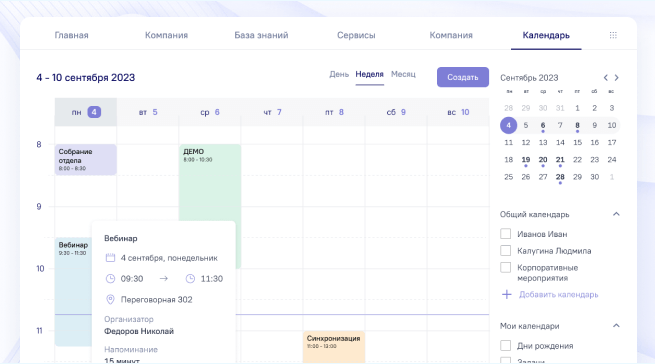Image resolution: width=655 pixels, height=364 pixels.
Task: Select day 19 in mini calendar
Action: point(526,160)
